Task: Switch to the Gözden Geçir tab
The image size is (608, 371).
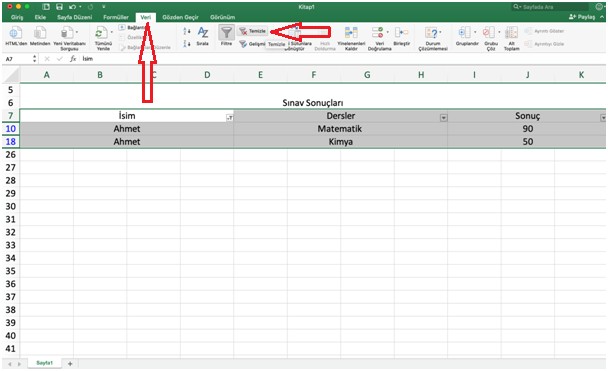Action: point(180,17)
